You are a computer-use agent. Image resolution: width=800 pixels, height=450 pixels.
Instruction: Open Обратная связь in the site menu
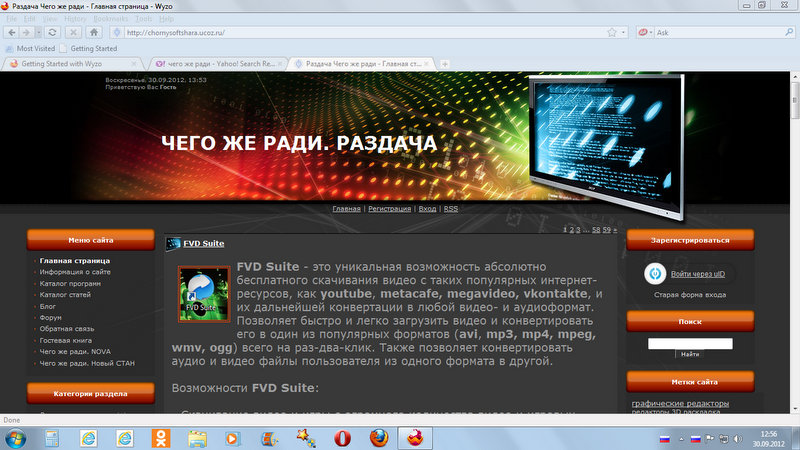(67, 329)
